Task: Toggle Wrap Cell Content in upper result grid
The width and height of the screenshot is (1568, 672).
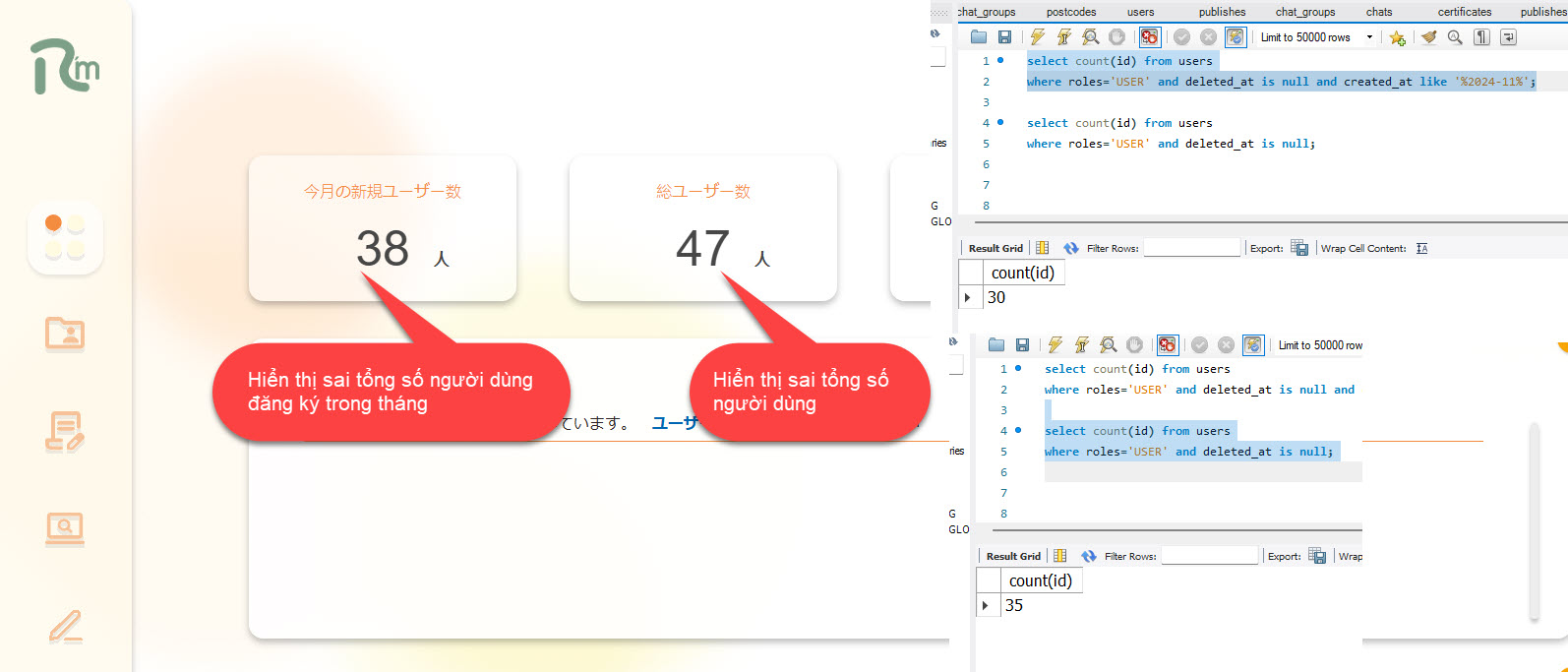Action: pos(1421,248)
